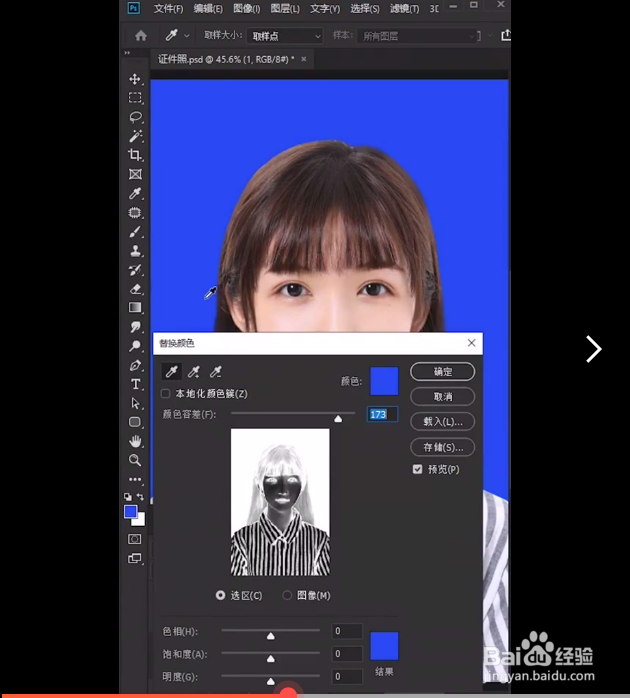Select the Dodge tool
Viewport: 630px width, 698px height.
pyautogui.click(x=135, y=346)
